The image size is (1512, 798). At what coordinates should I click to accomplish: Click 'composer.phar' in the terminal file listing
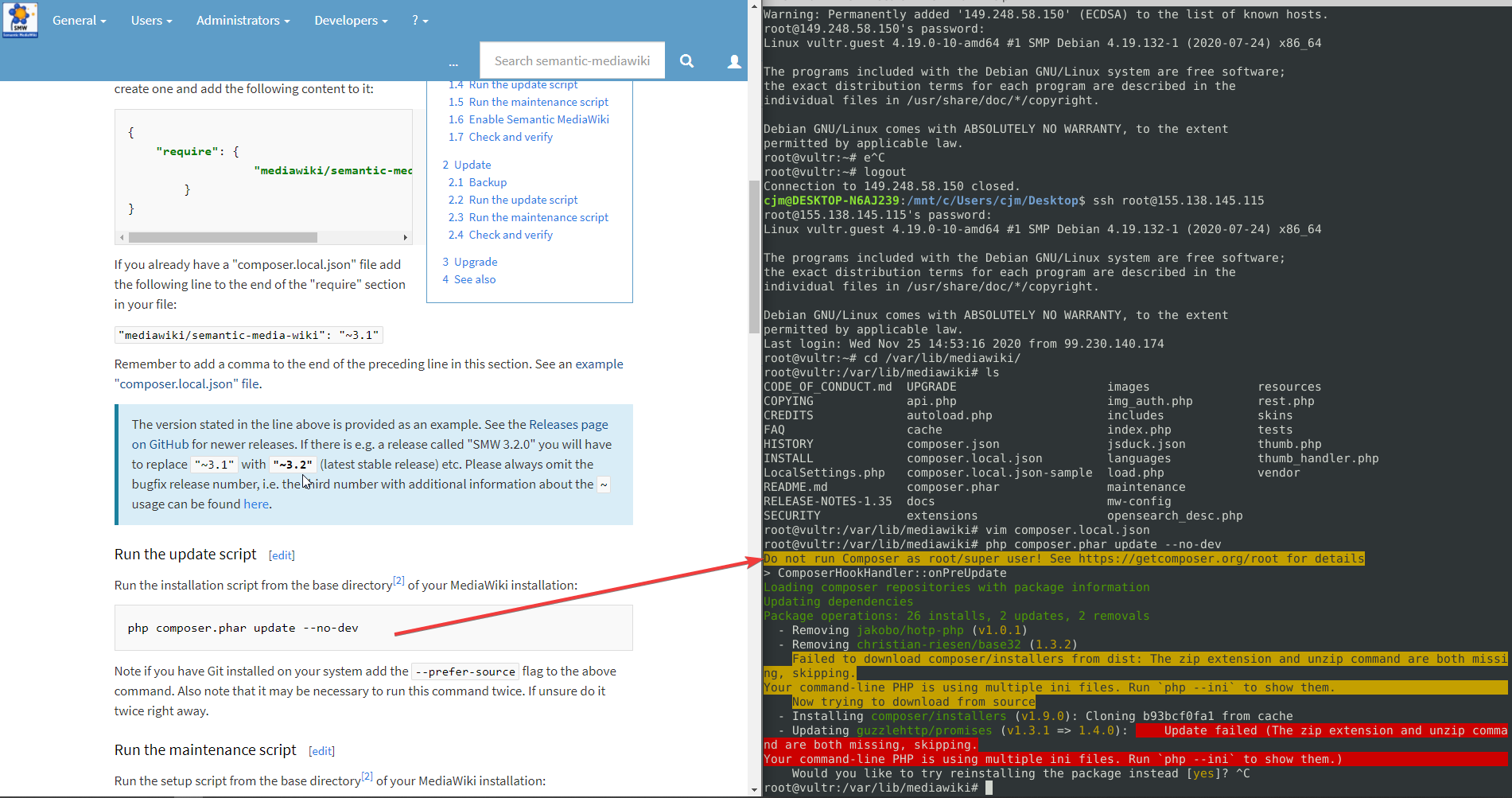tap(953, 487)
